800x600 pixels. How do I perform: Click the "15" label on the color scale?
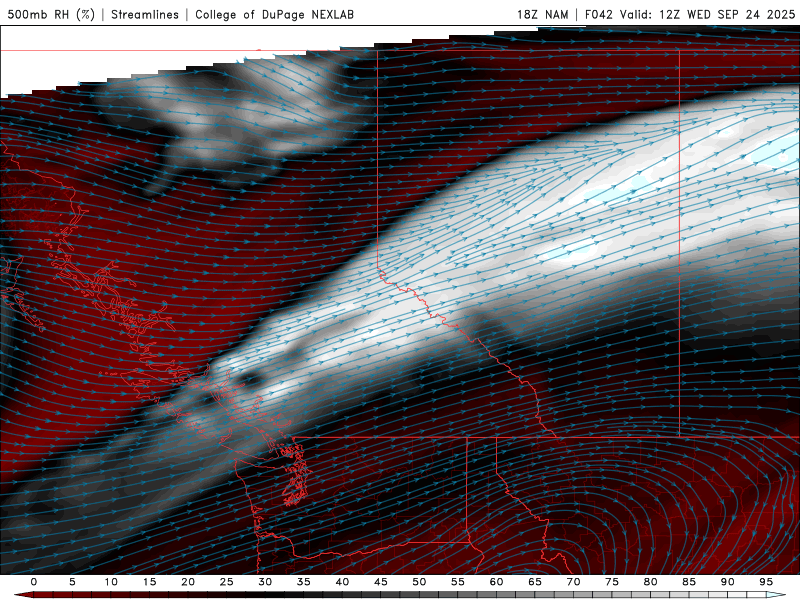tap(149, 582)
